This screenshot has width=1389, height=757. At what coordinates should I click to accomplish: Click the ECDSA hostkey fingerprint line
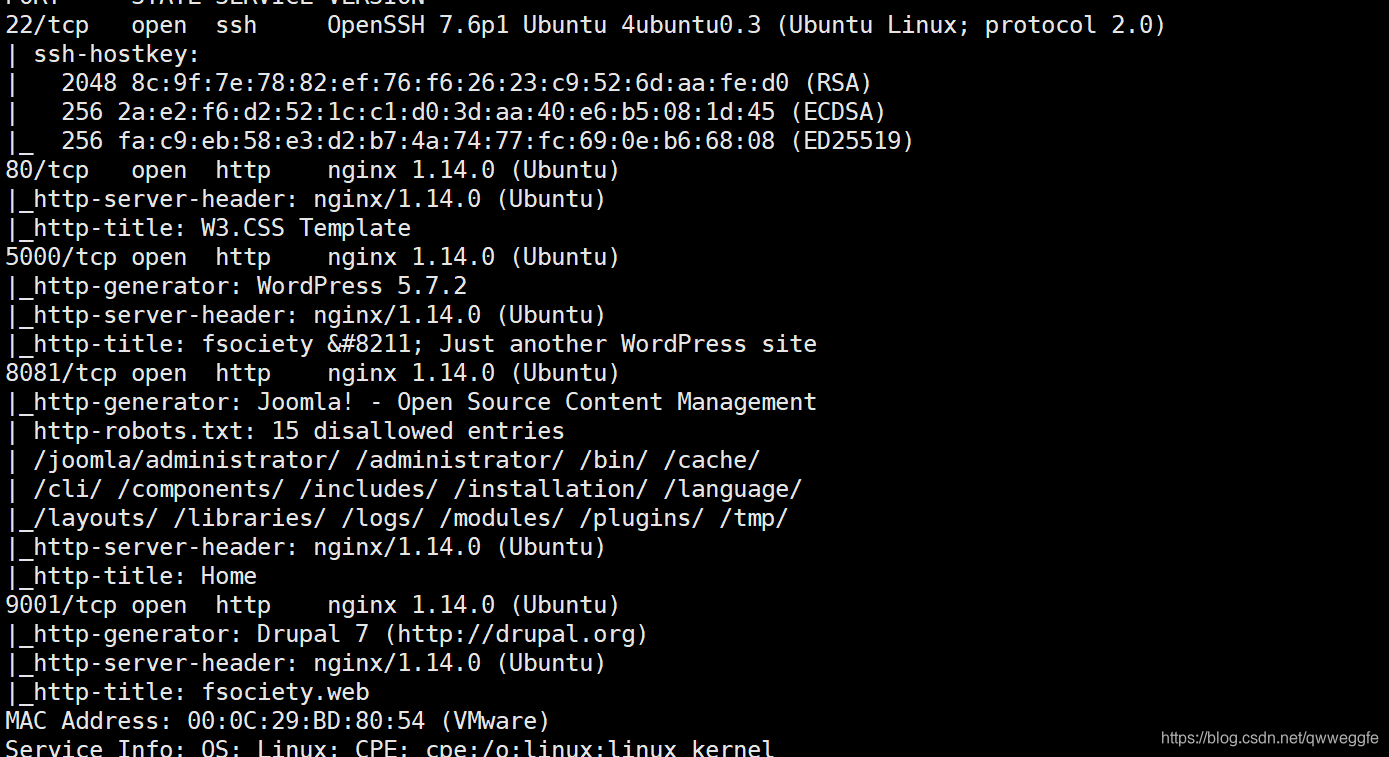pyautogui.click(x=446, y=112)
